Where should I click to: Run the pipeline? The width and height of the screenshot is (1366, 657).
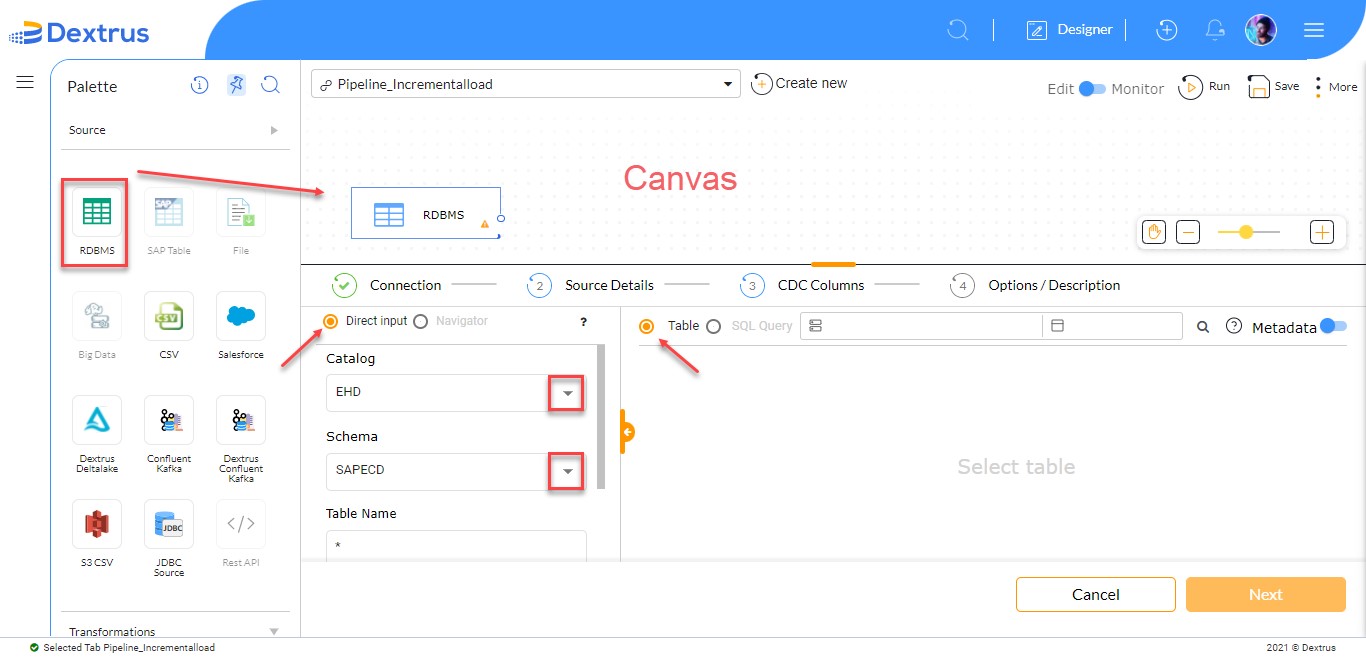tap(1204, 87)
